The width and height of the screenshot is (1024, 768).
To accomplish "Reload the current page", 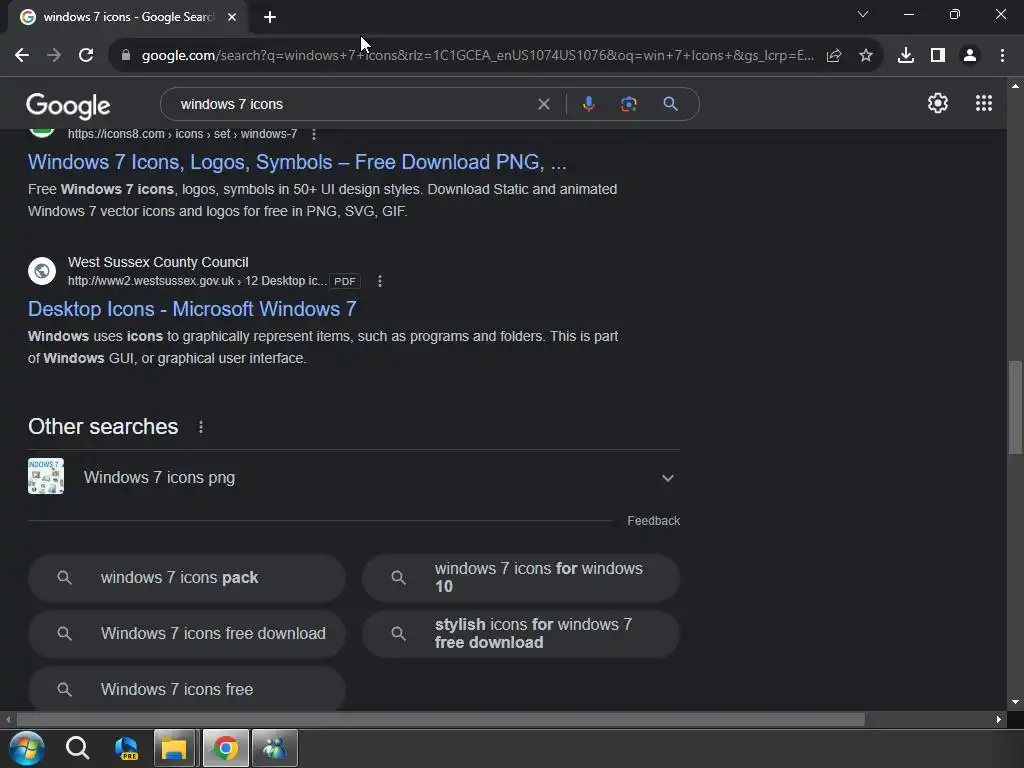I will point(86,56).
